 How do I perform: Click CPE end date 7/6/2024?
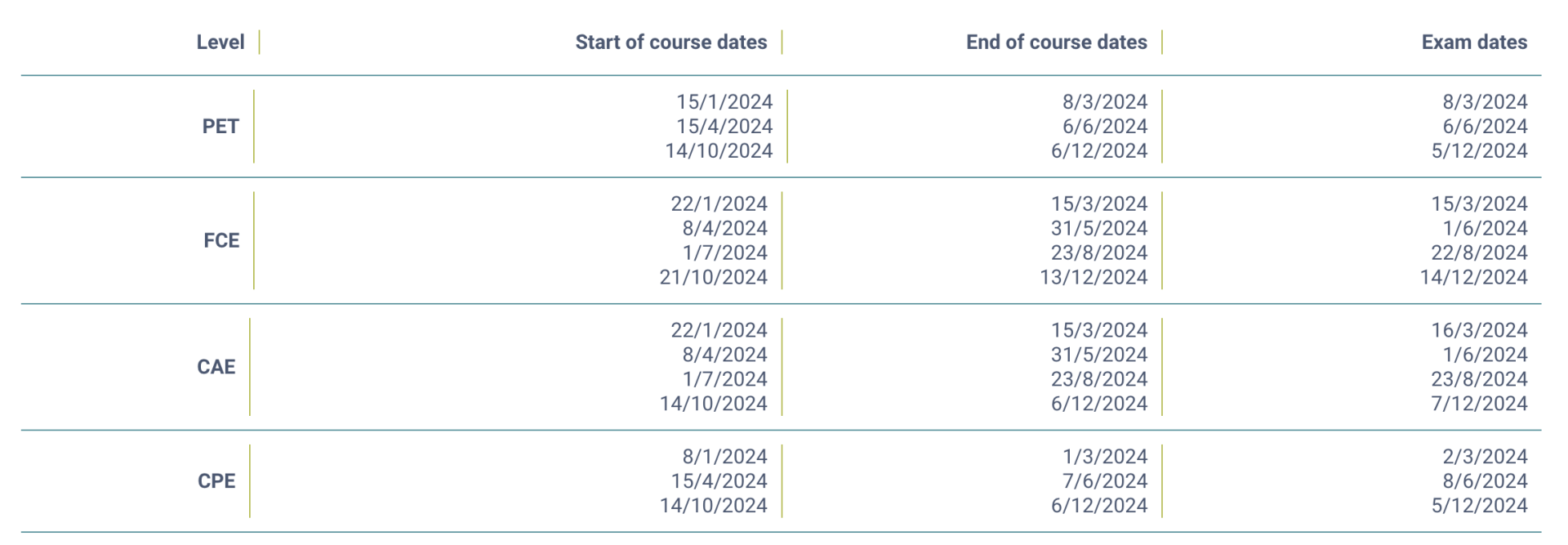click(x=1105, y=481)
